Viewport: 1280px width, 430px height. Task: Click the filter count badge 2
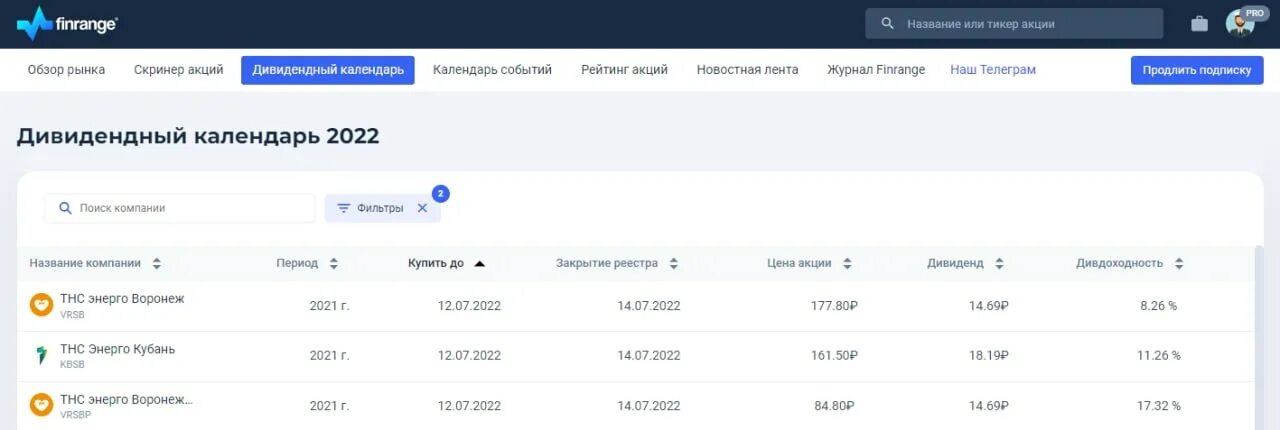click(441, 194)
